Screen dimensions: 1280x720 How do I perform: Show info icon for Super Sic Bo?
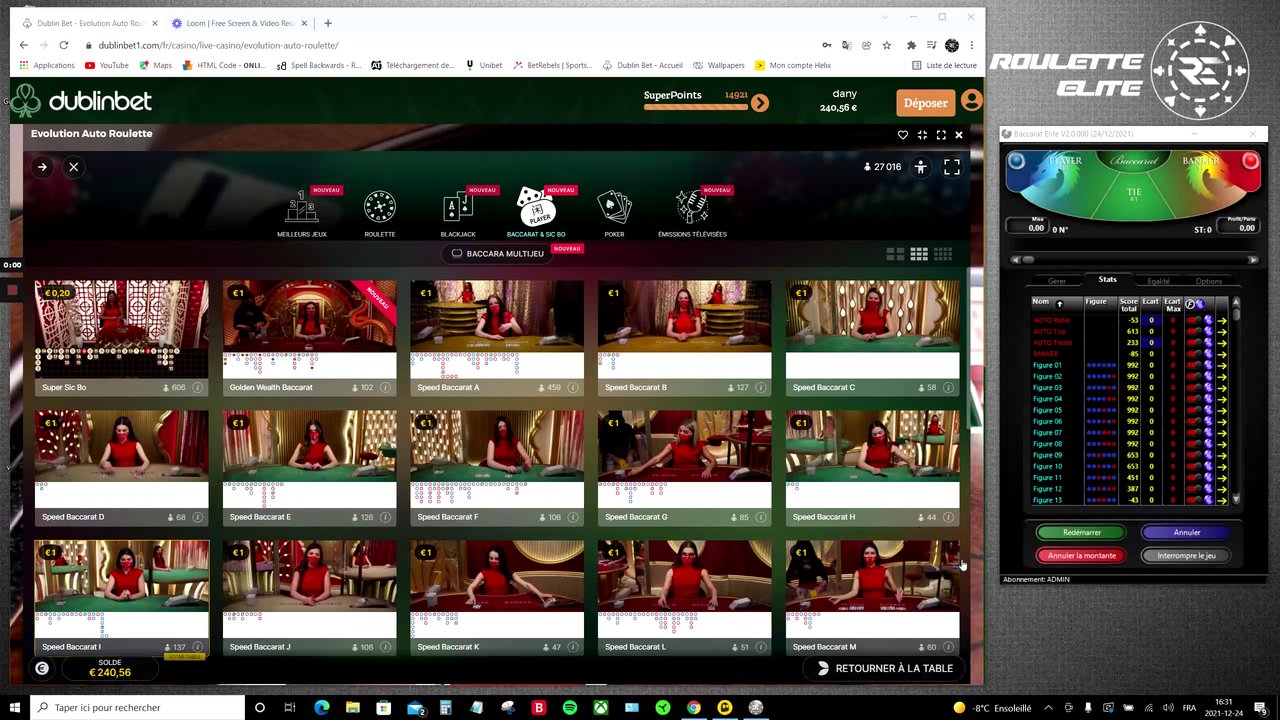click(197, 388)
